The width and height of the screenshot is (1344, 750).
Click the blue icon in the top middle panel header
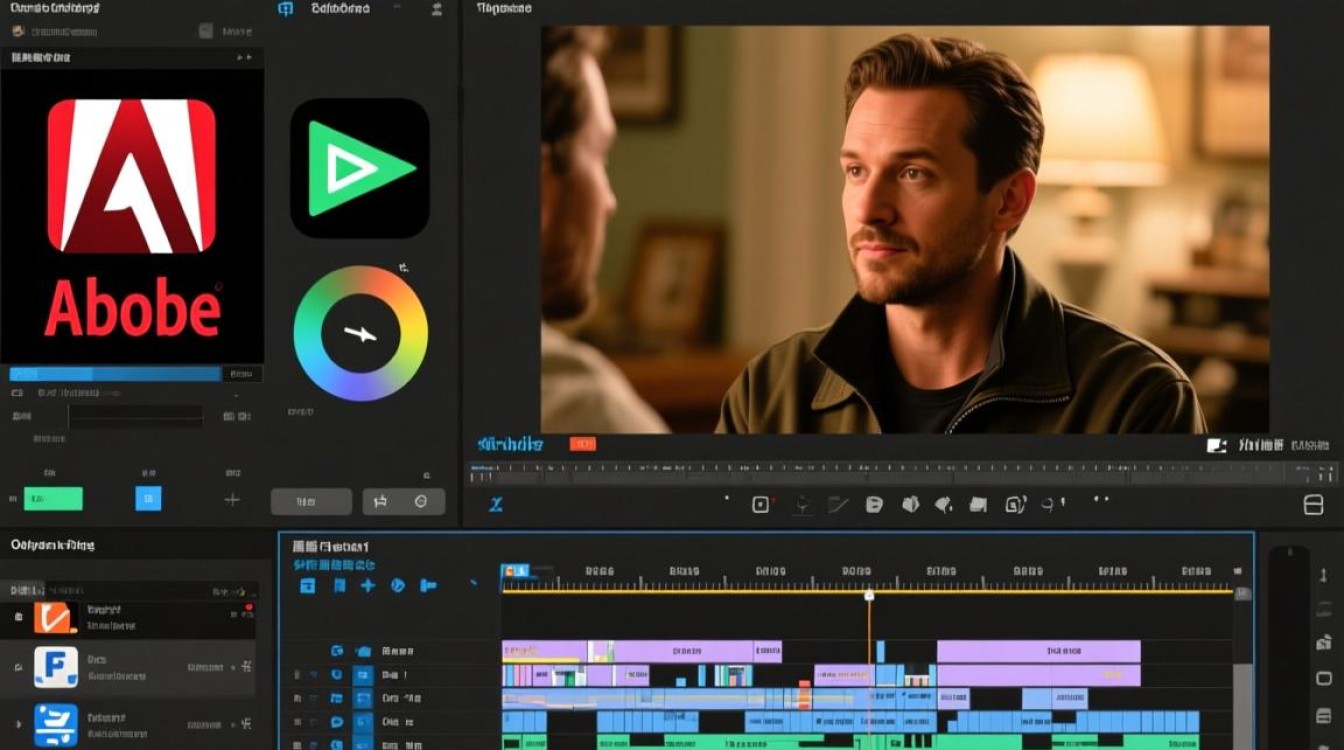(x=285, y=9)
